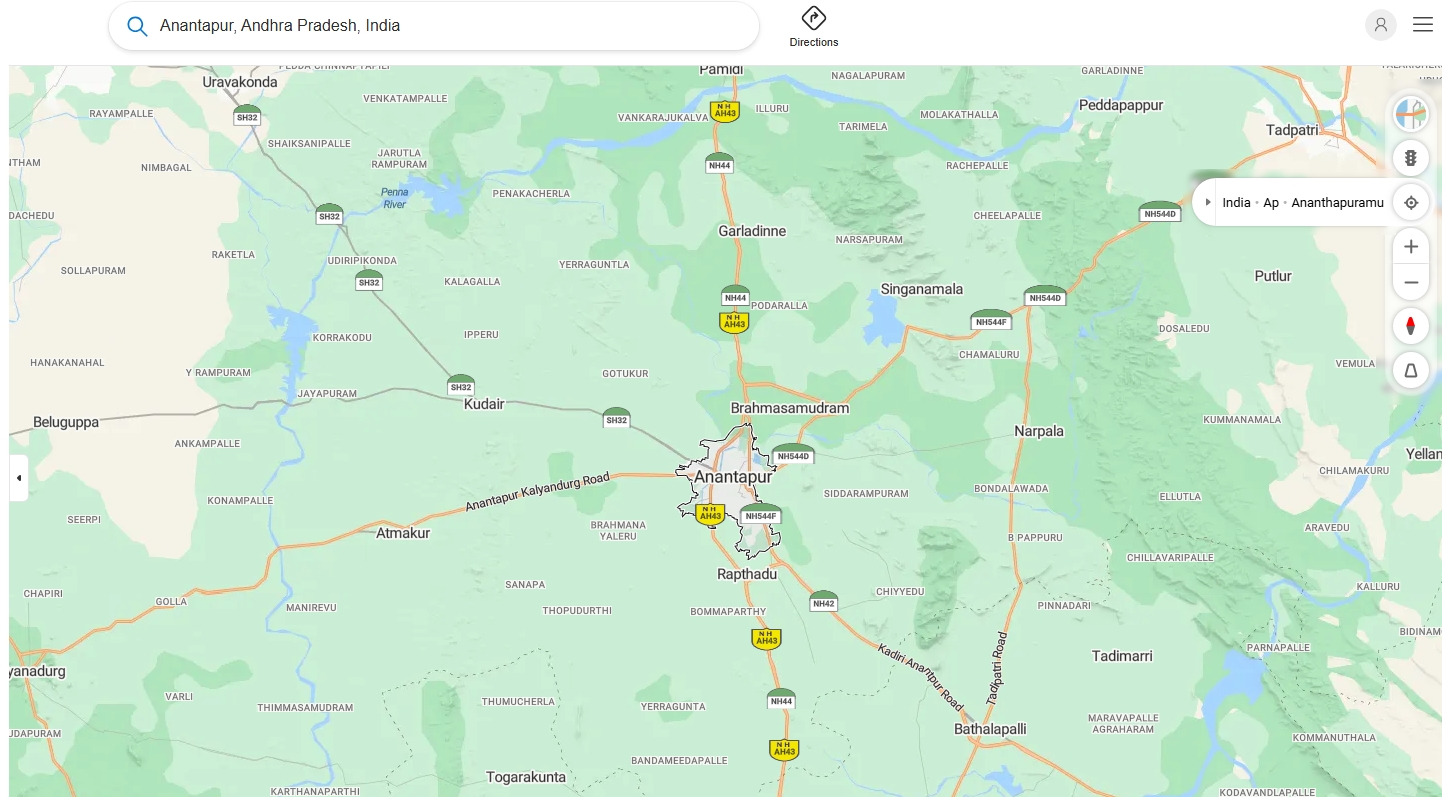Click the Rapthadu label

pos(747,574)
